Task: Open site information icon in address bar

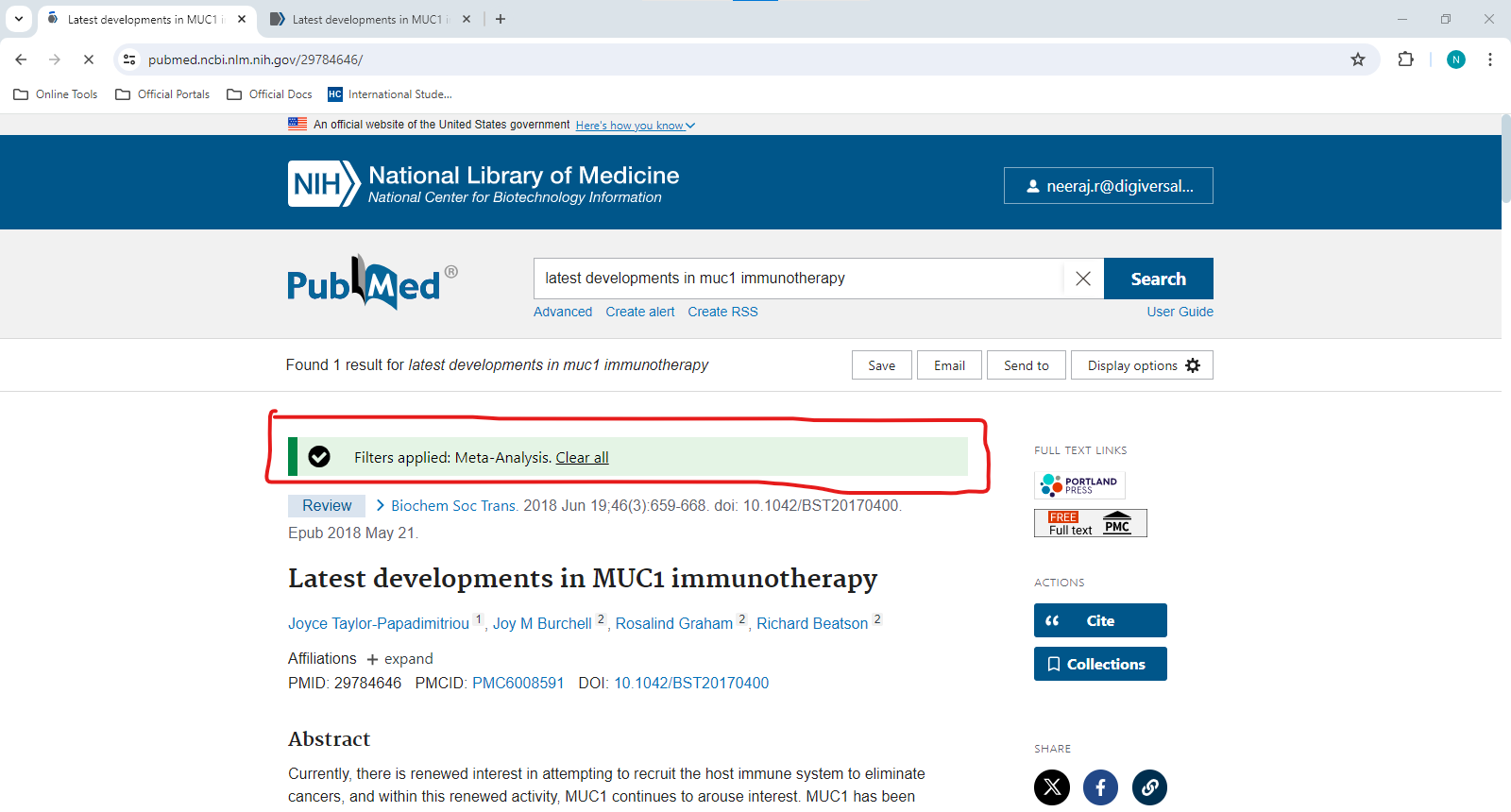Action: click(x=129, y=59)
